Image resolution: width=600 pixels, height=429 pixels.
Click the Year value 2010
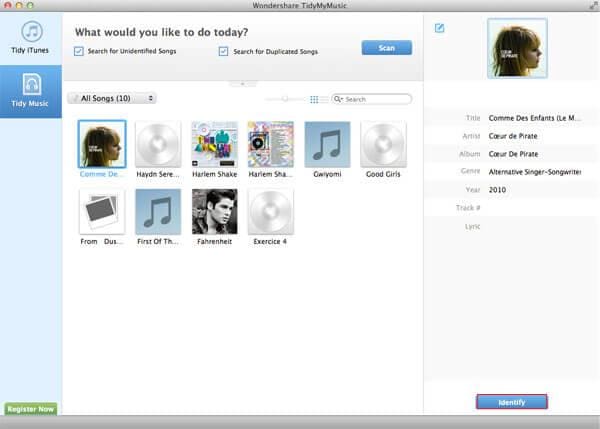coord(497,190)
